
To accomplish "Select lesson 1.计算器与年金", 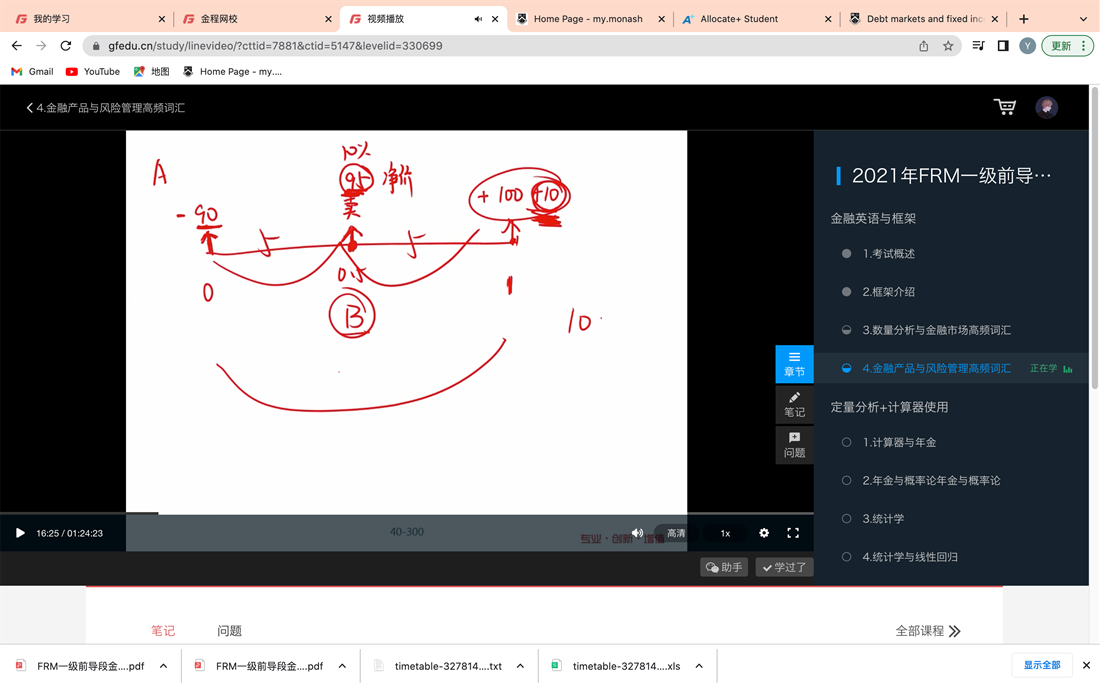I will pyautogui.click(x=899, y=442).
